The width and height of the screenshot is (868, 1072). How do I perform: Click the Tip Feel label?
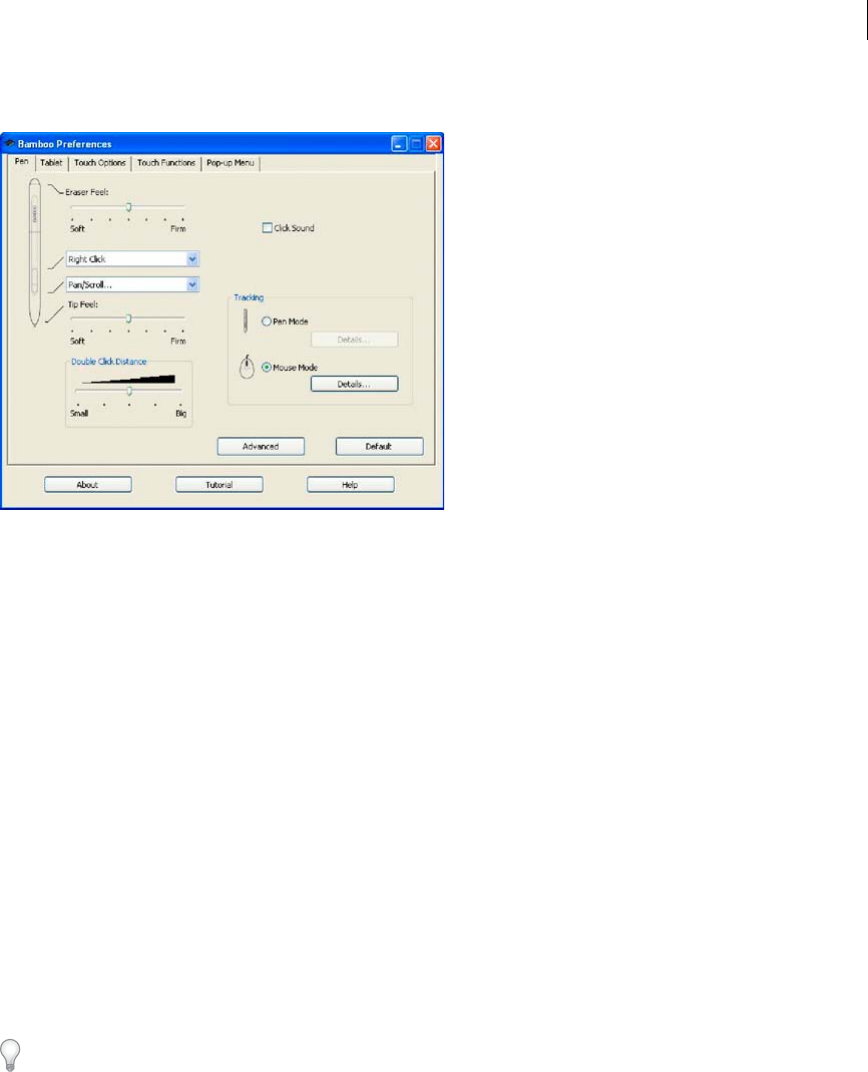[83, 304]
